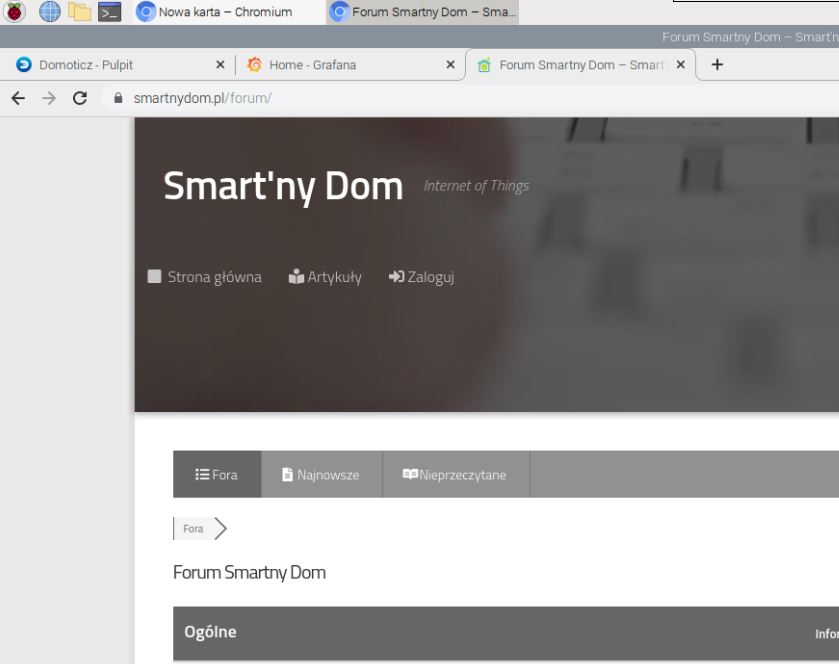Click the Smartny Dom tab house favicon
Viewport: 839px width, 664px height.
484,65
